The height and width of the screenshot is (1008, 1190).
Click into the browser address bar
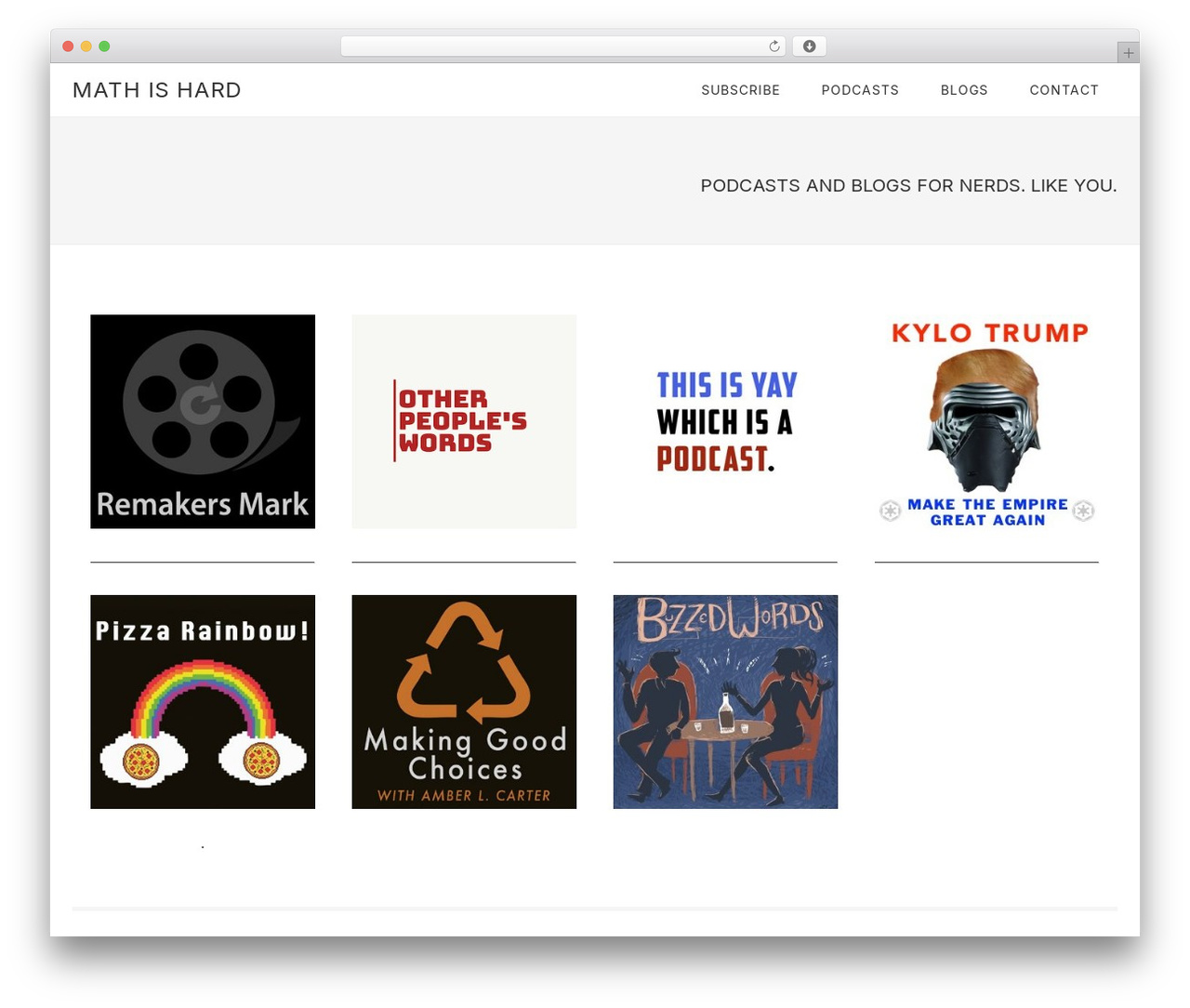[562, 46]
